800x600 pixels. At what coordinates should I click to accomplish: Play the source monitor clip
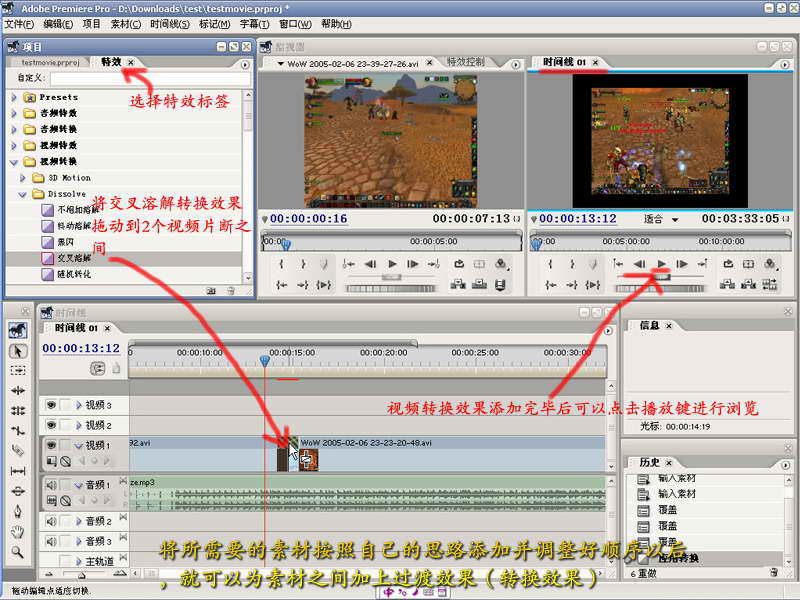tap(392, 264)
